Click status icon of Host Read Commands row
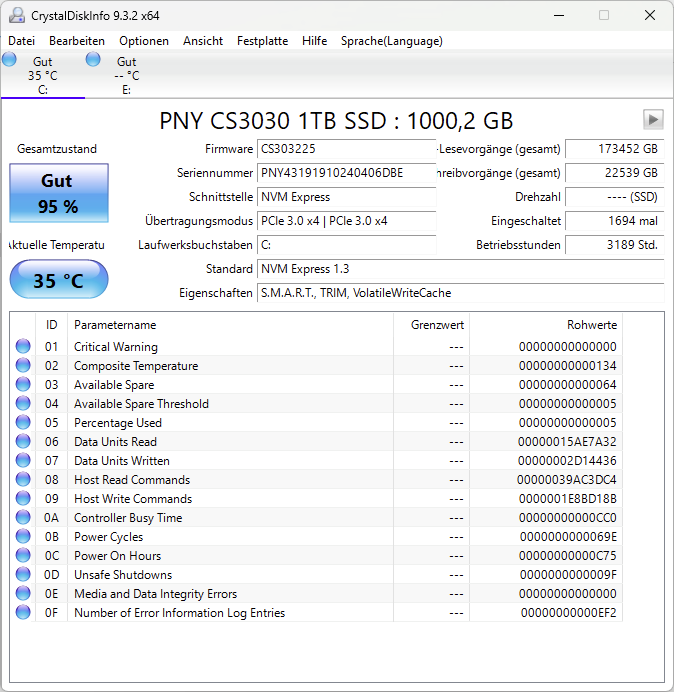Viewport: 674px width, 692px height. click(x=23, y=479)
